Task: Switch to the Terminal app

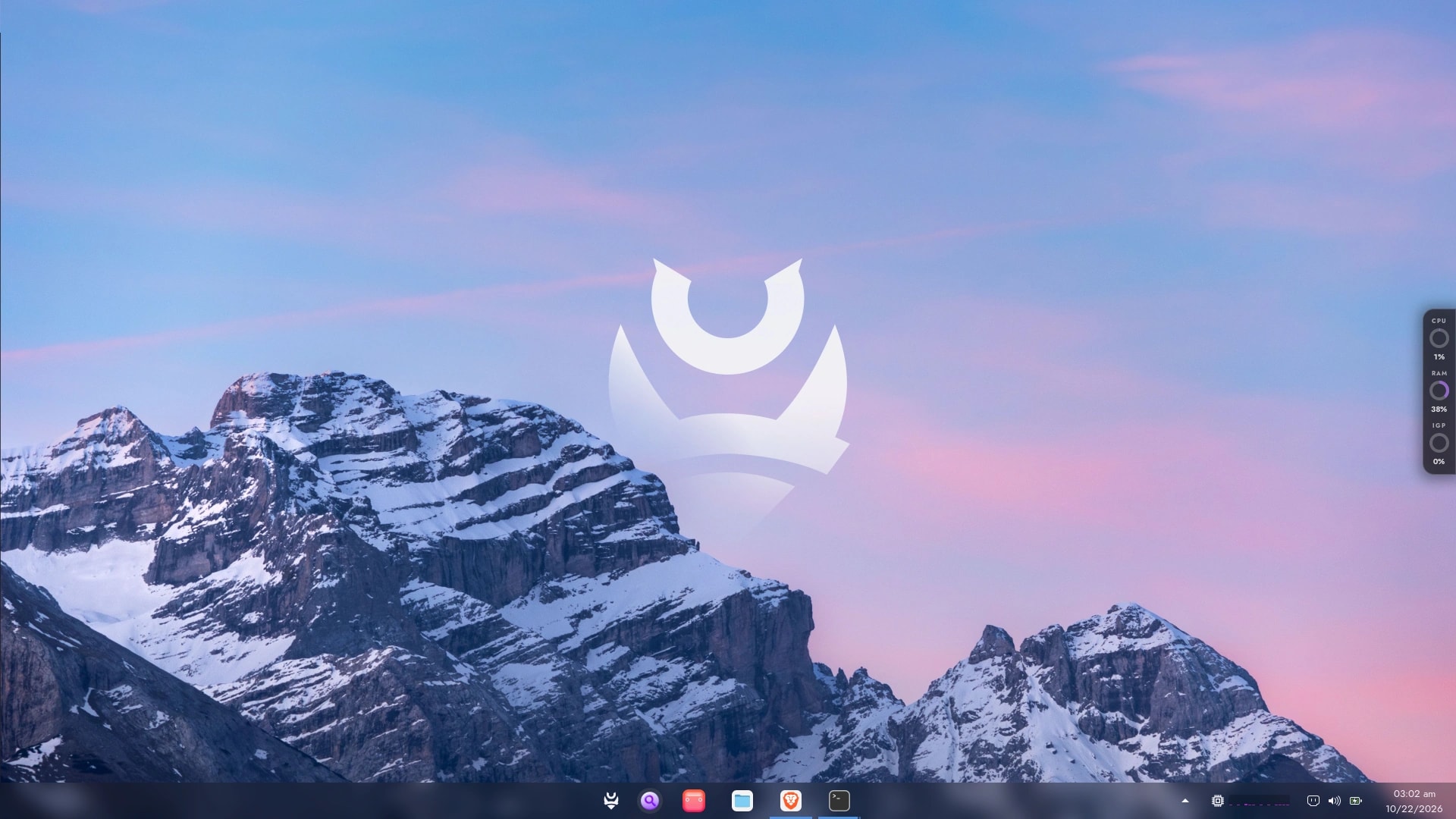Action: point(839,801)
